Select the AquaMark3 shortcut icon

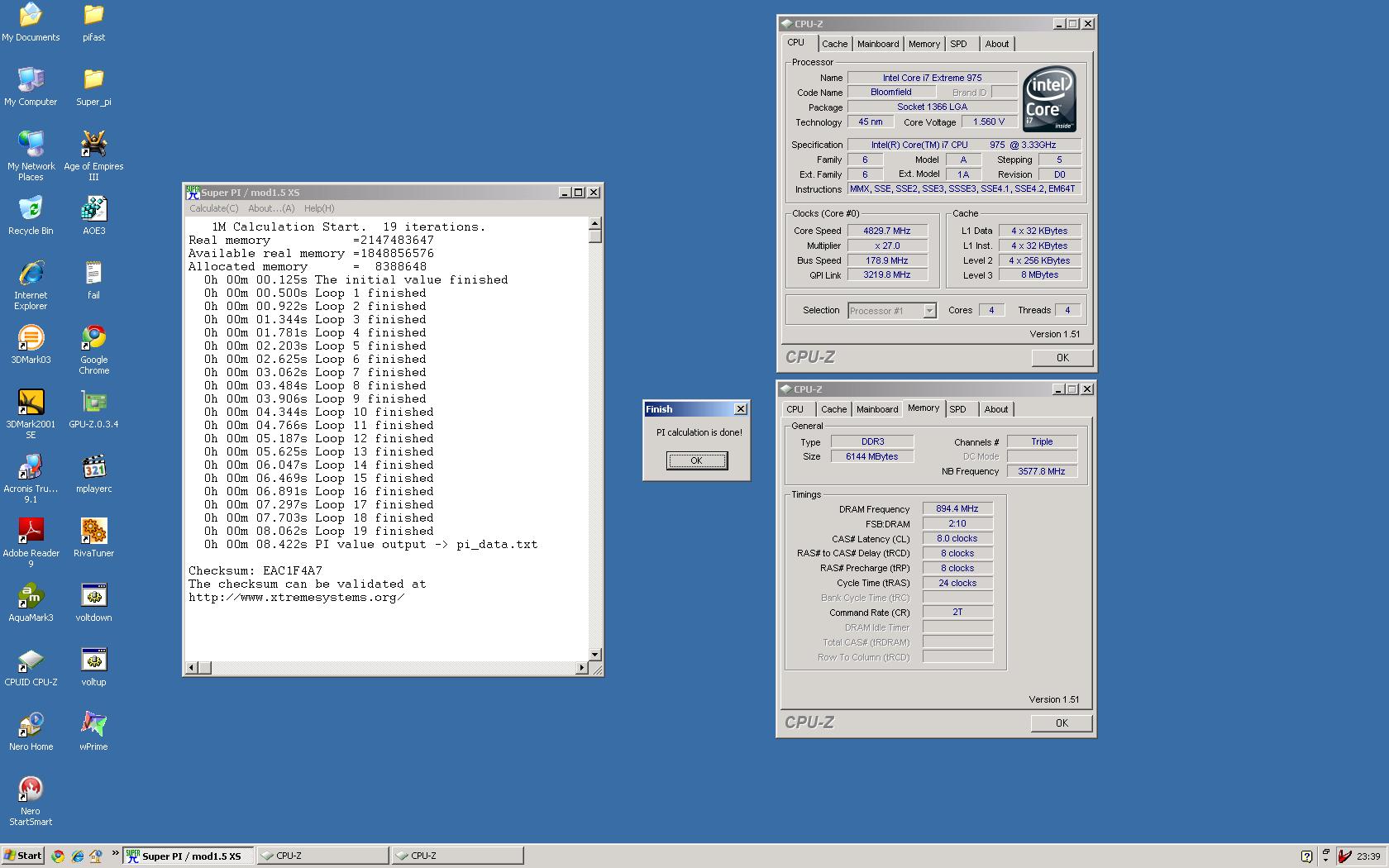click(31, 603)
